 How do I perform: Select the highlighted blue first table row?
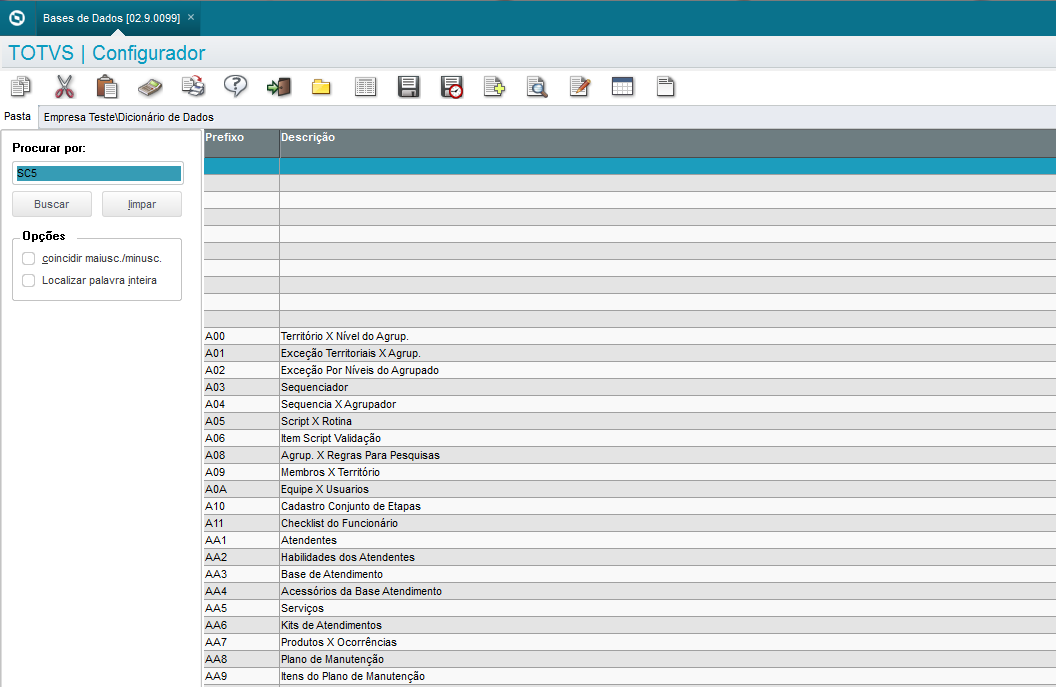pos(630,166)
